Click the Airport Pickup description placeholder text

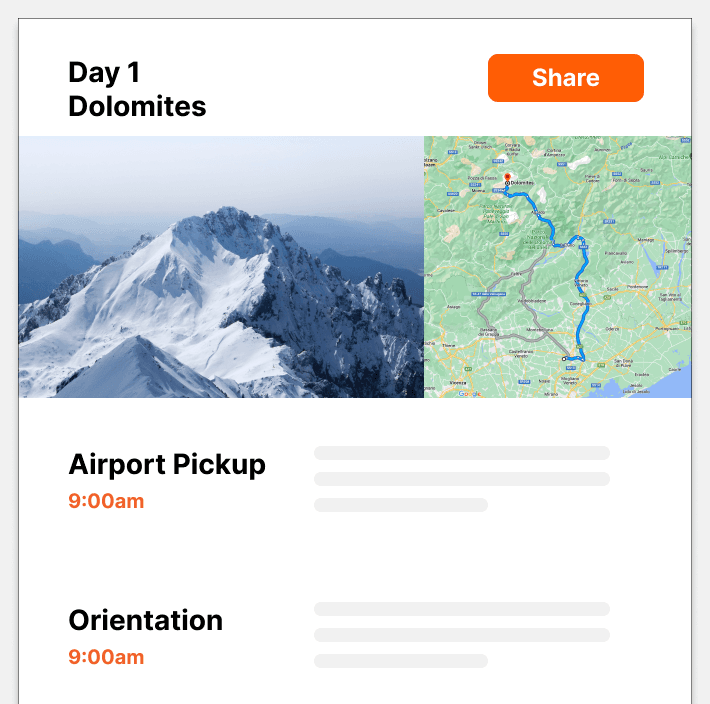461,478
